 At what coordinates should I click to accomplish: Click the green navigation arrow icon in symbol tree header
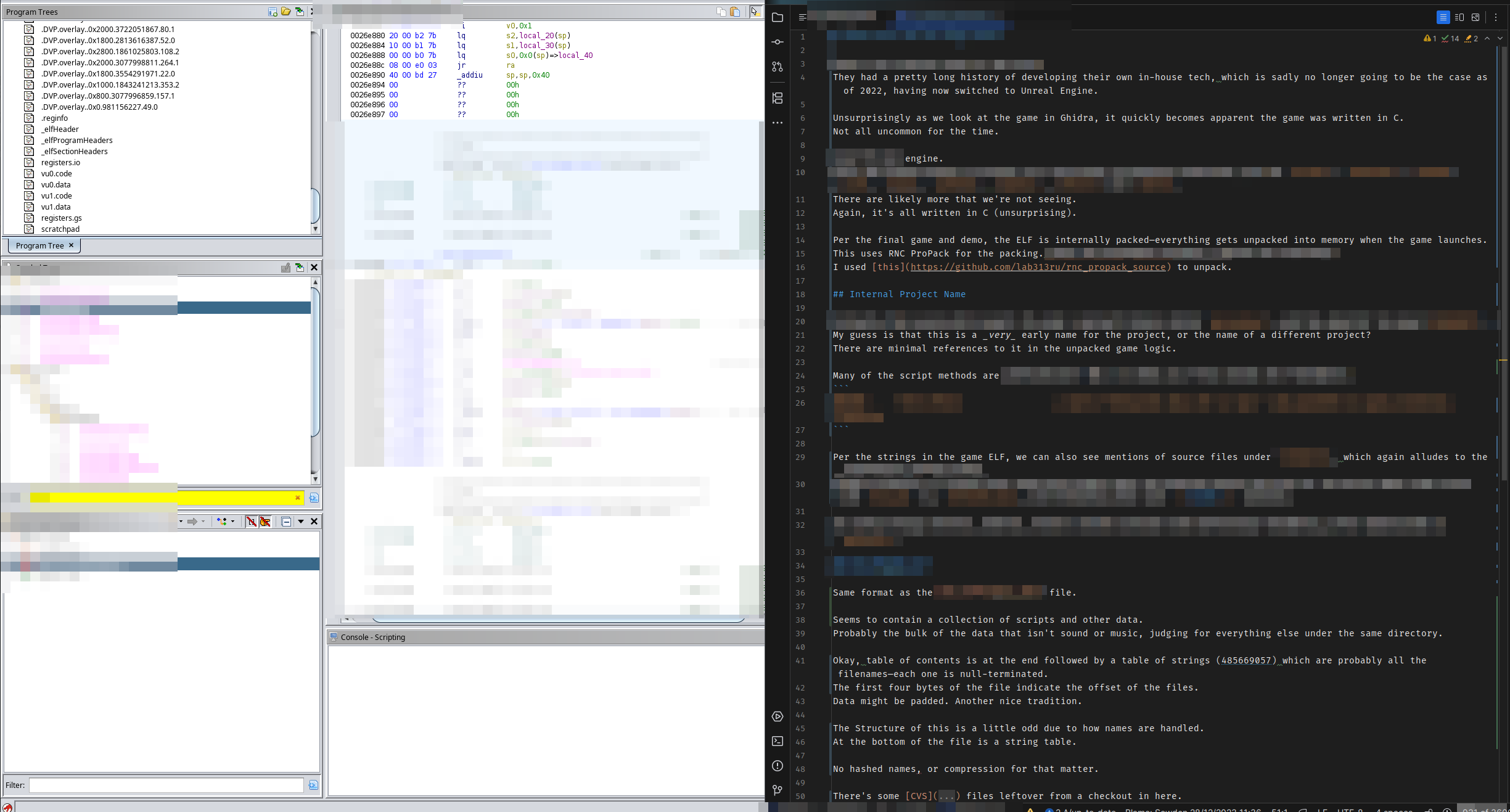300,268
